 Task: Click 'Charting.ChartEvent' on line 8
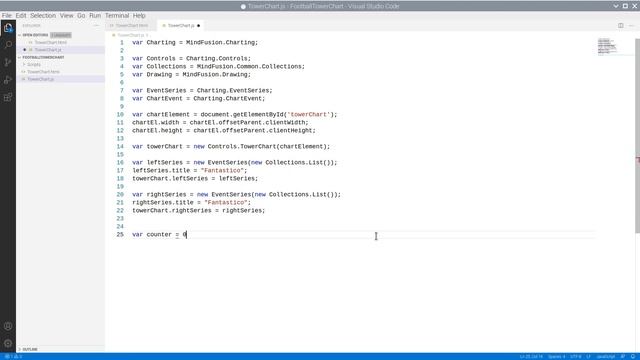(x=227, y=98)
